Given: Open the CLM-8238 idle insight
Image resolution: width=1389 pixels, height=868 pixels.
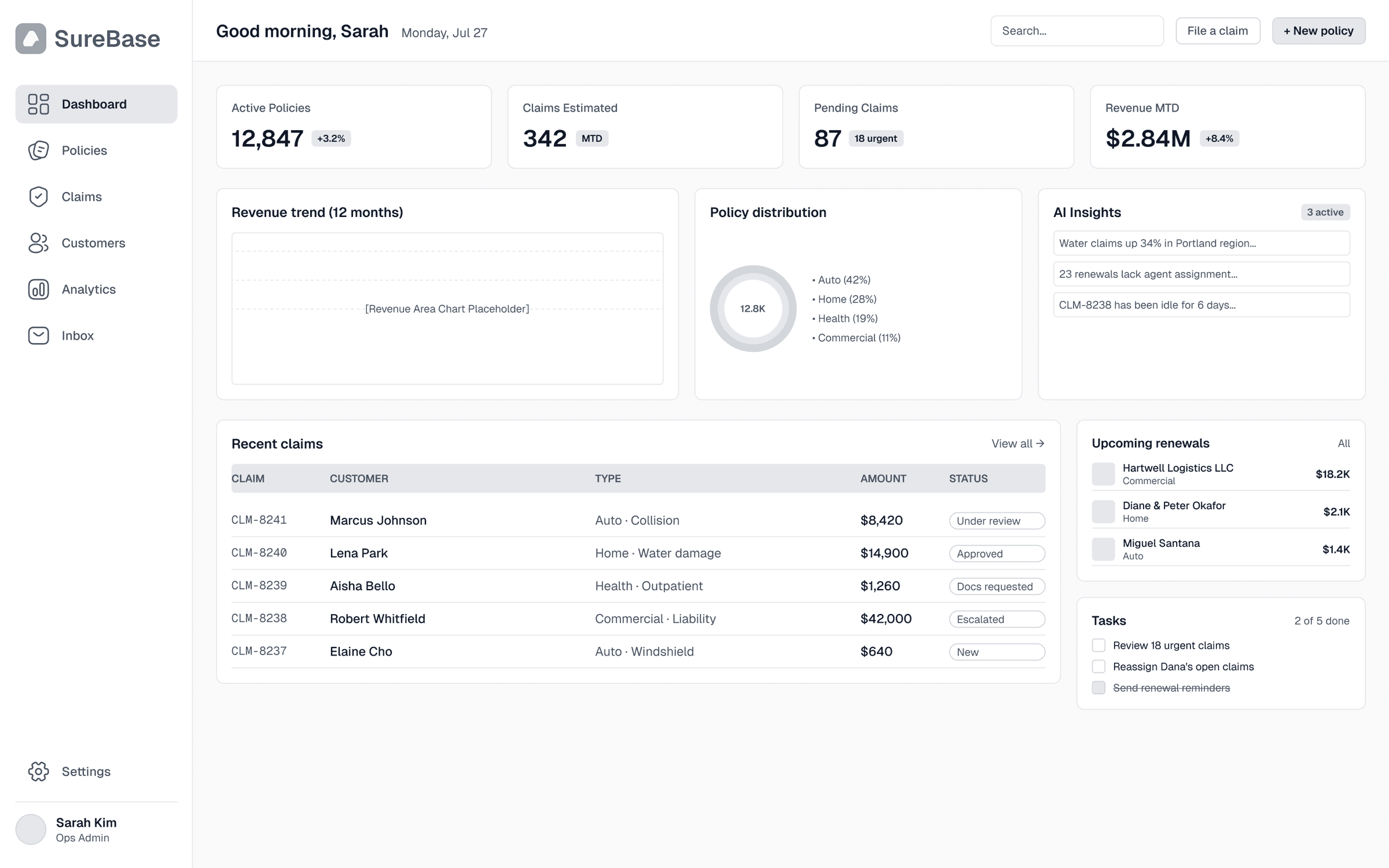Looking at the screenshot, I should pos(1201,305).
